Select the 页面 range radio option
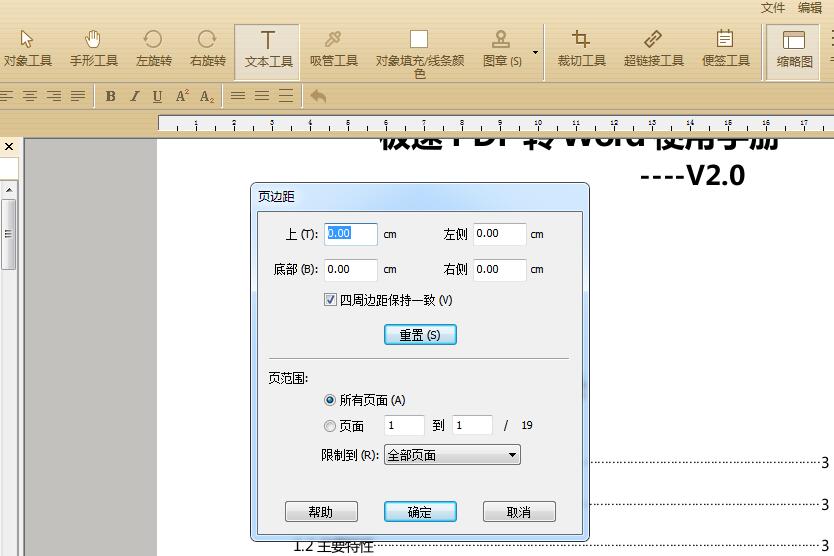 330,426
